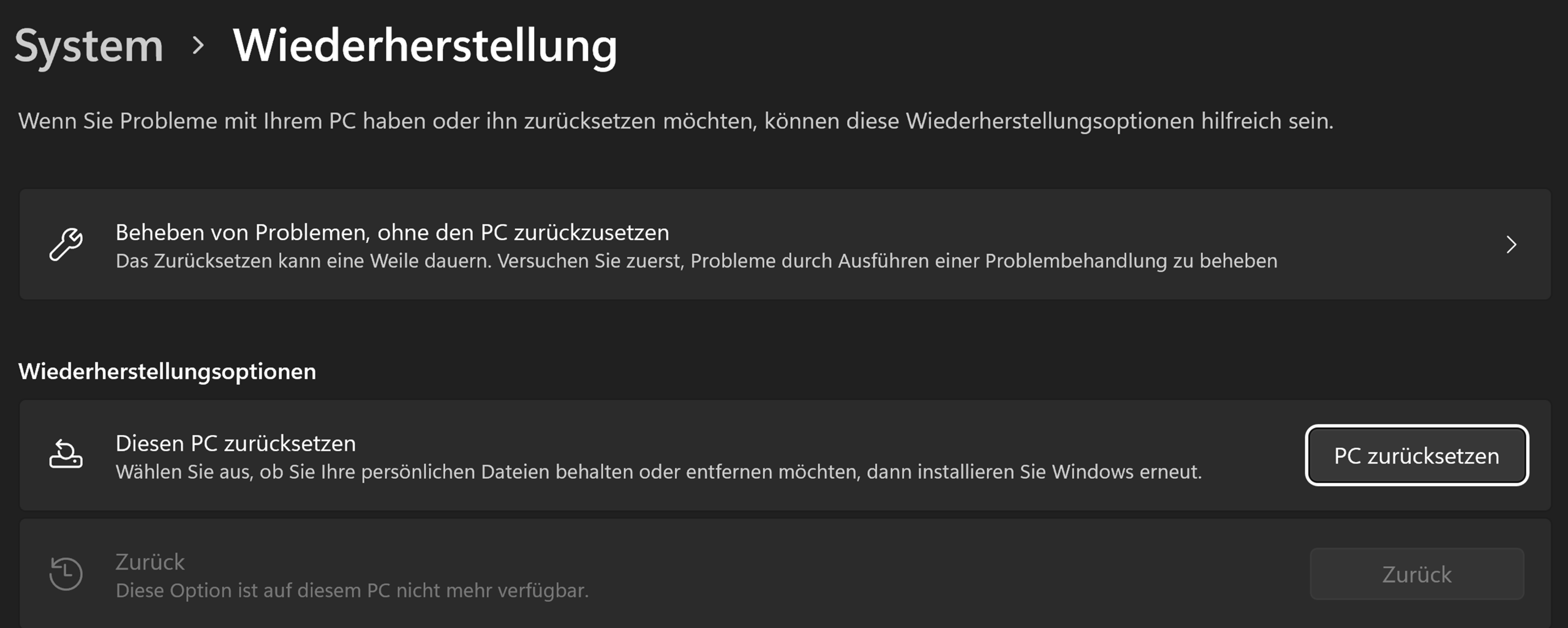This screenshot has width=1568, height=628.
Task: Click the reset PC drive icon
Action: [x=66, y=454]
